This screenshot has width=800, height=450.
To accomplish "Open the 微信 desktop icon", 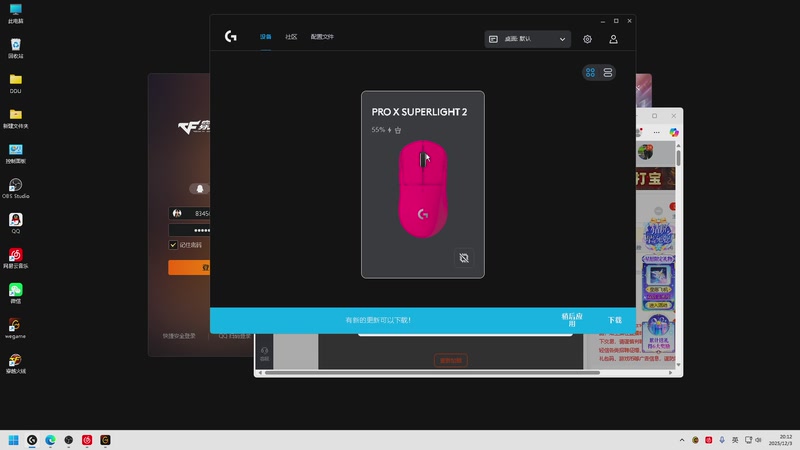I will (16, 294).
